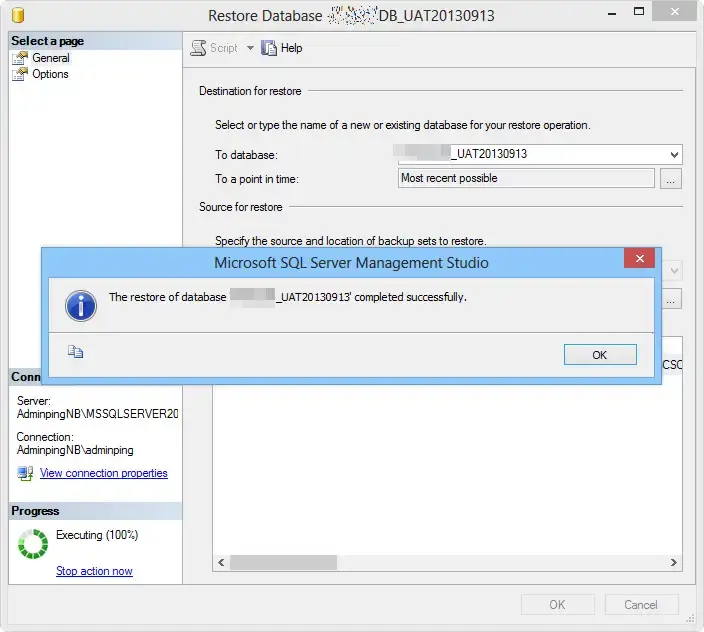The height and width of the screenshot is (632, 704).
Task: Click the connection properties icon
Action: [25, 473]
